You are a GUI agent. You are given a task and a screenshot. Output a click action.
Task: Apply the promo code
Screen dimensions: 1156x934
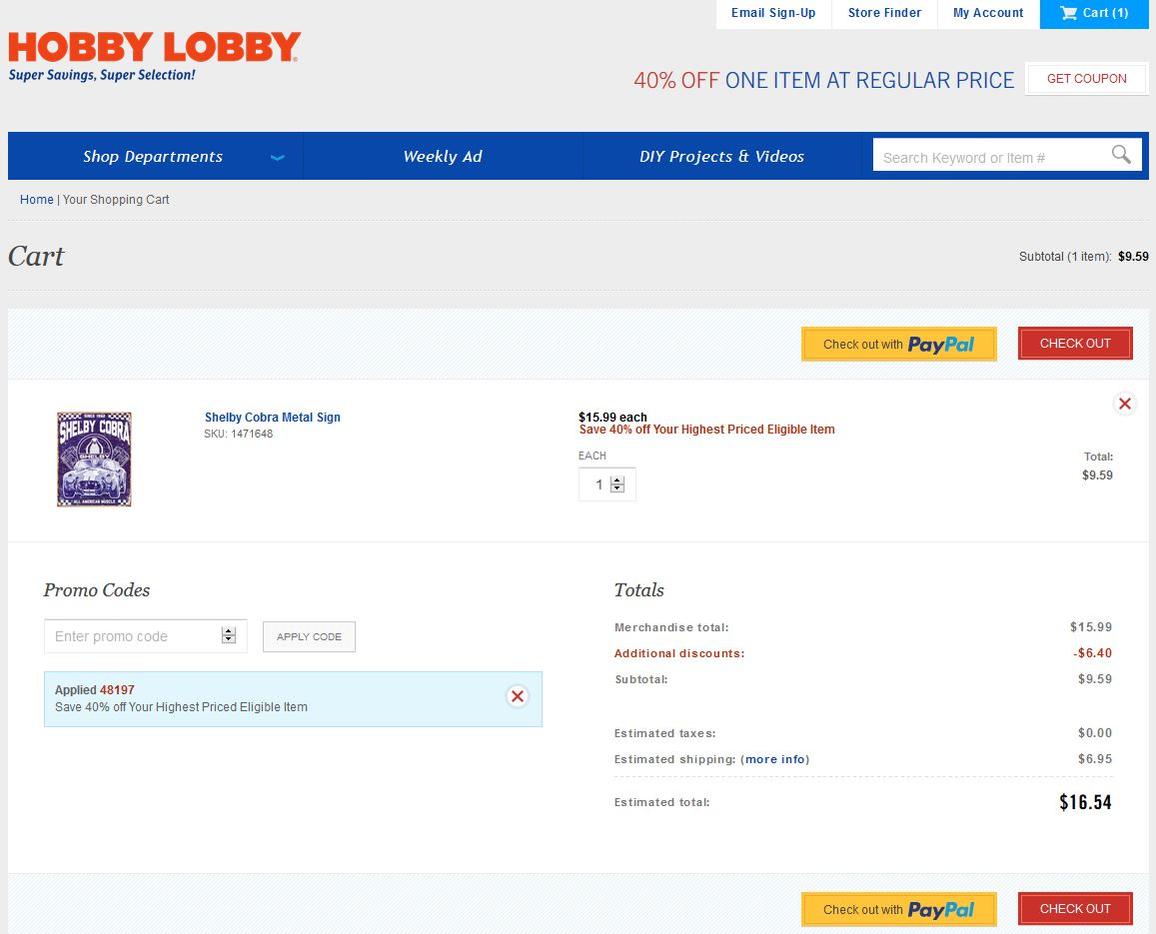click(x=309, y=637)
